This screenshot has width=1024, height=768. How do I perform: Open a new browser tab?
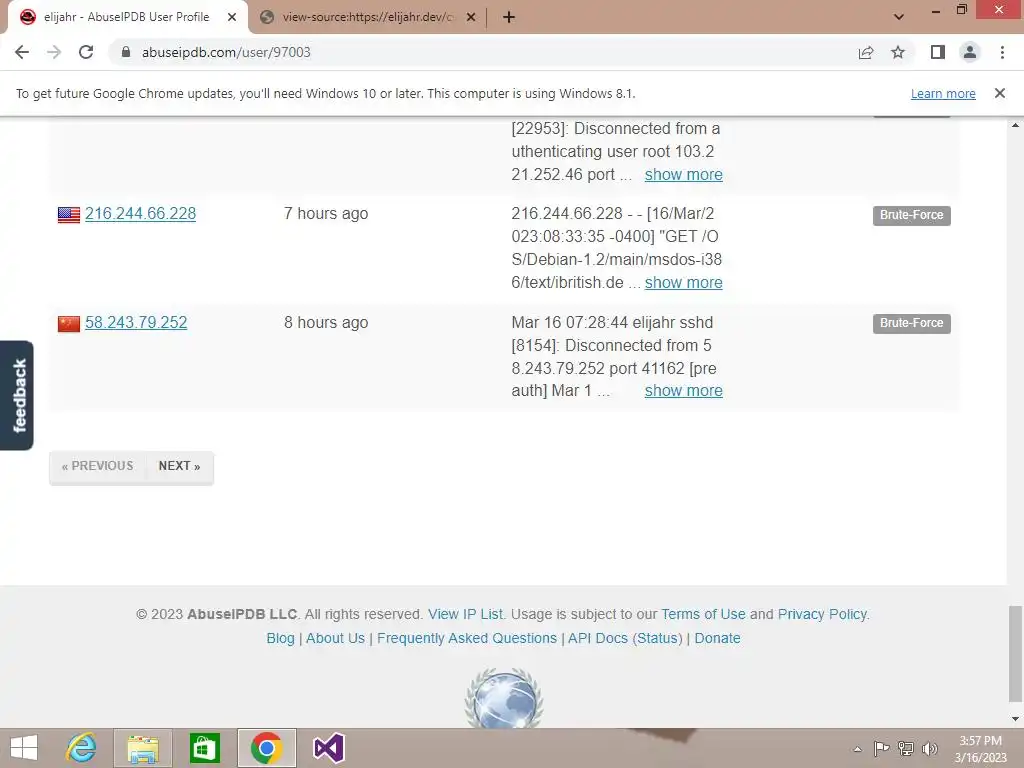pos(509,17)
